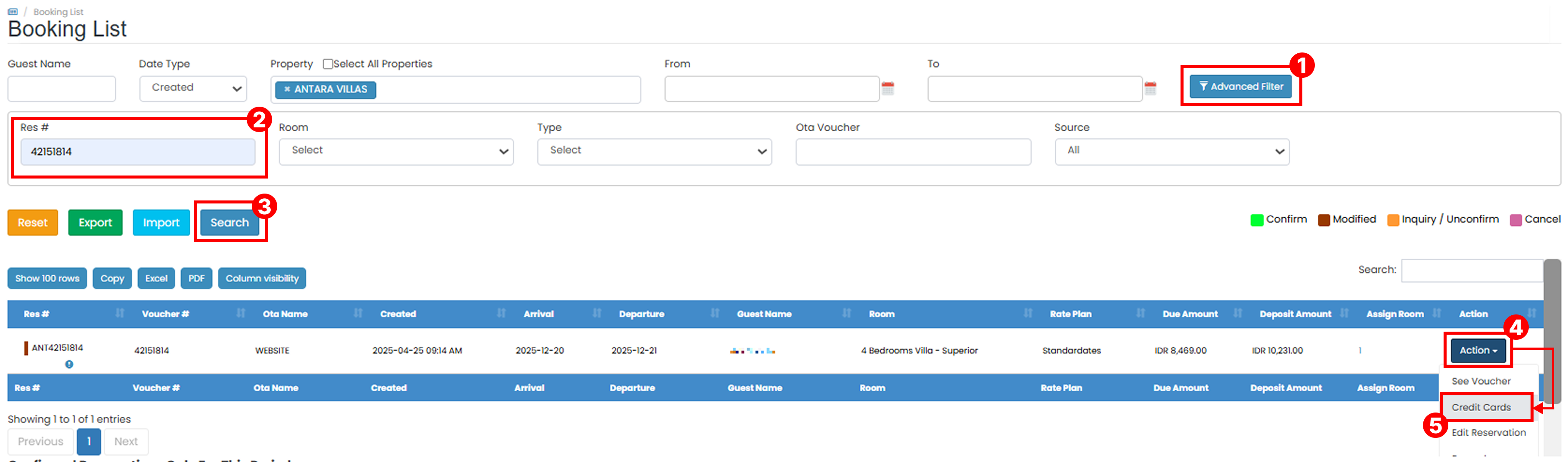Open the Room select dropdown

[396, 151]
